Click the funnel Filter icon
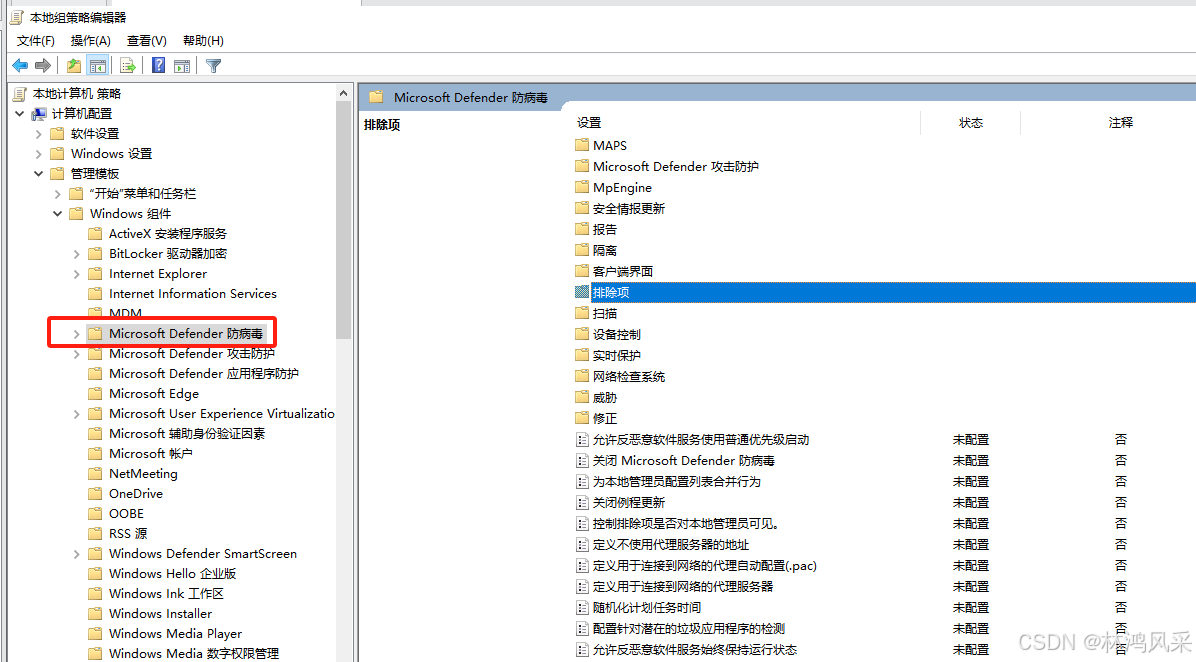Image resolution: width=1196 pixels, height=662 pixels. 214,66
